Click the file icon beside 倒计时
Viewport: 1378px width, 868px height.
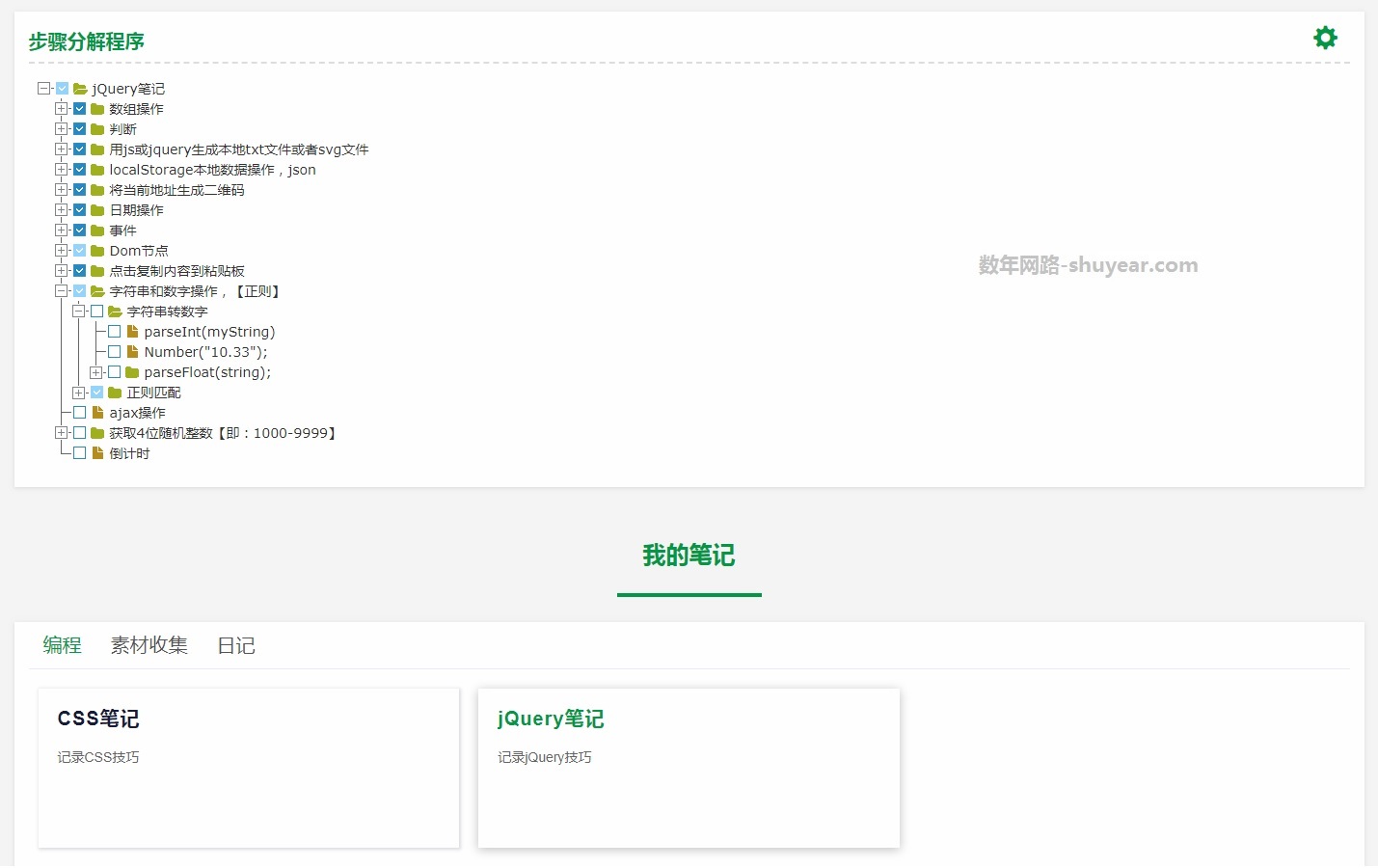click(96, 452)
